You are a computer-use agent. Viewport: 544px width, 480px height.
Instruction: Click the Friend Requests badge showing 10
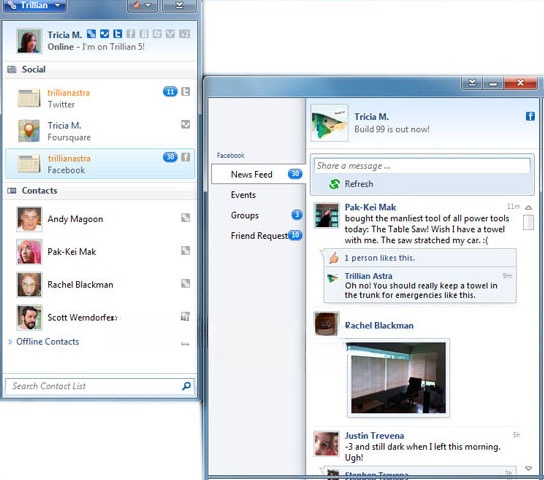pyautogui.click(x=295, y=235)
